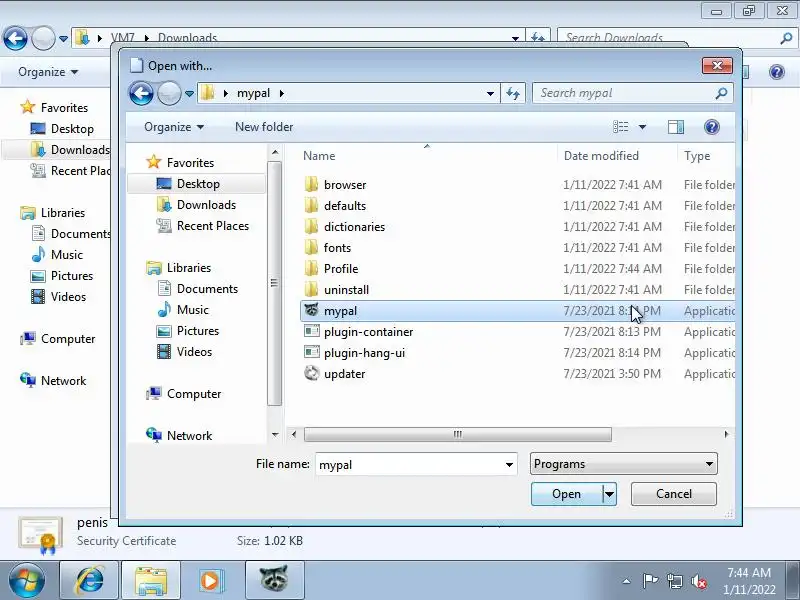Select the fonts folder icon
This screenshot has width=800, height=600.
[311, 247]
